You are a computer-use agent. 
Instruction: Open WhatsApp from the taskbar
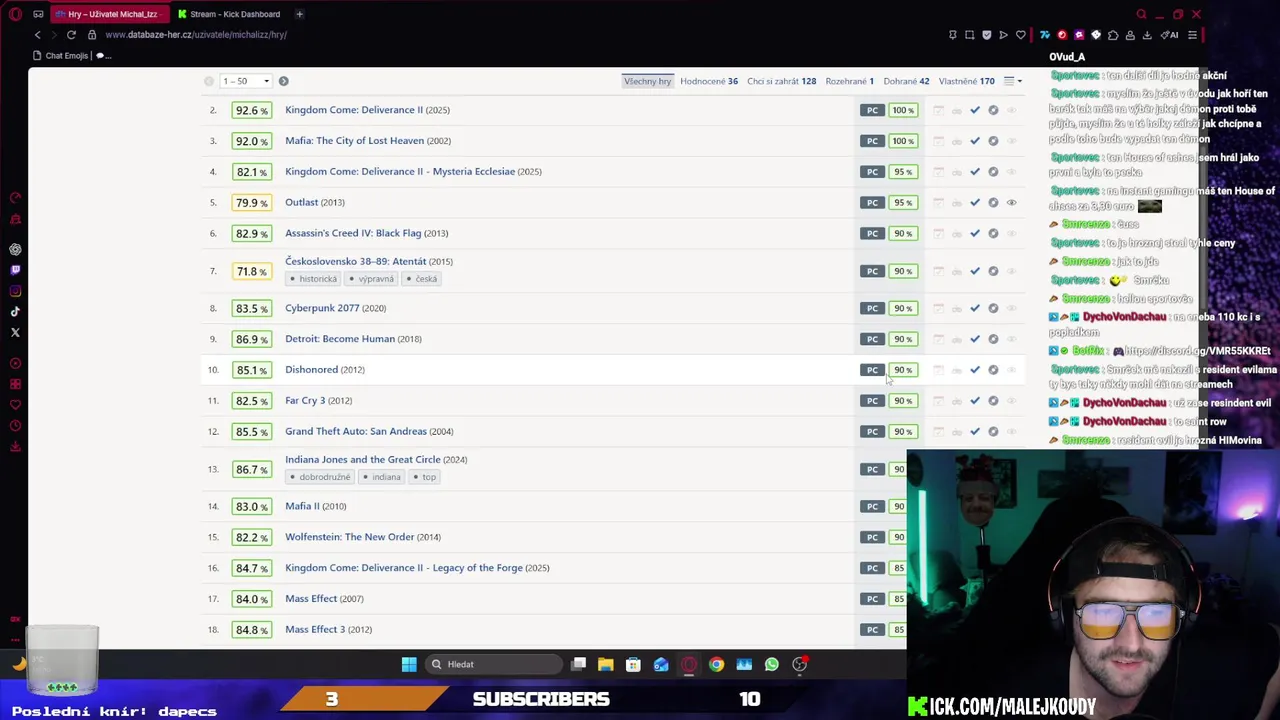coord(772,664)
